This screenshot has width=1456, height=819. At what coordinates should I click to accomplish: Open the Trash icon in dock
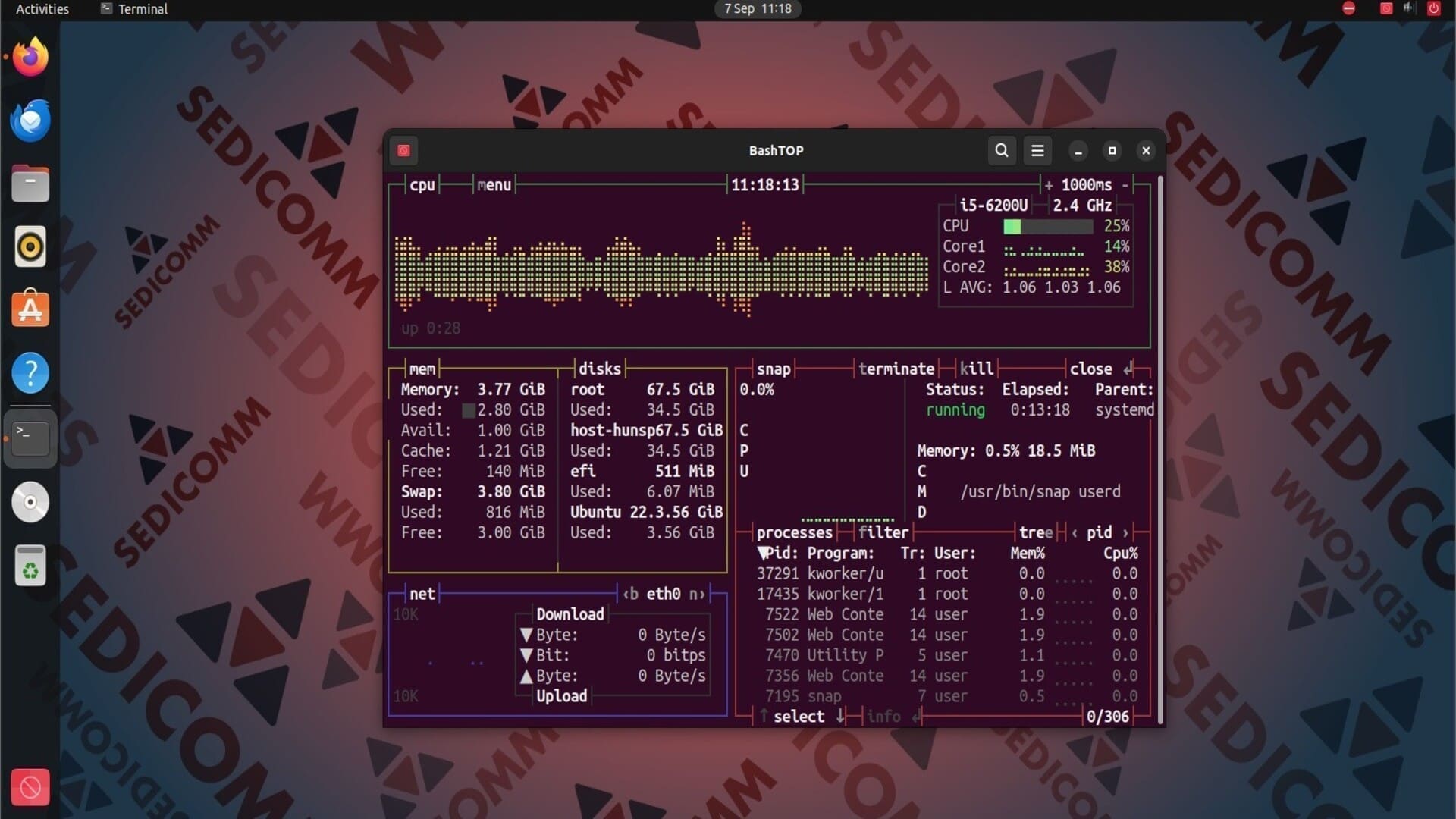(x=30, y=566)
